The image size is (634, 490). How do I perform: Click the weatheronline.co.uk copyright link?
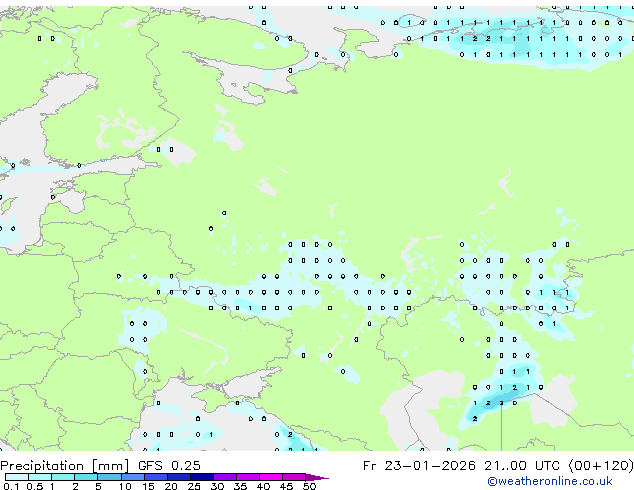[x=550, y=481]
